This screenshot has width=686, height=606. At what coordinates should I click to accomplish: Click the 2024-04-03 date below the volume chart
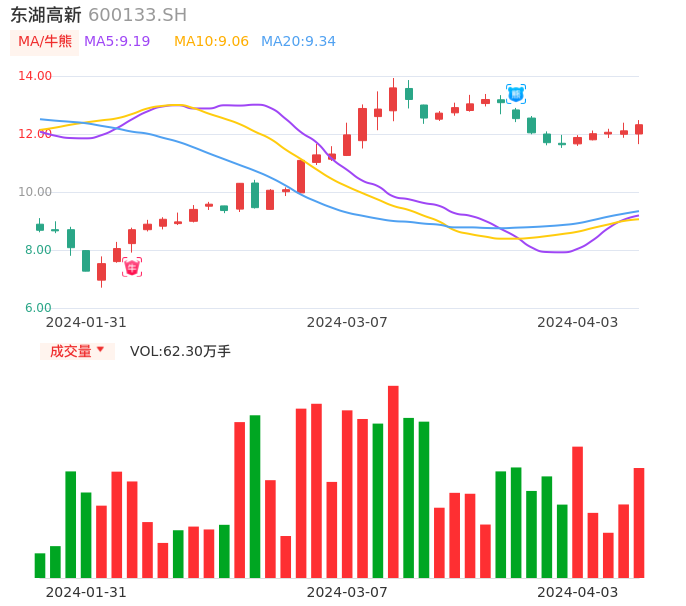coord(577,592)
